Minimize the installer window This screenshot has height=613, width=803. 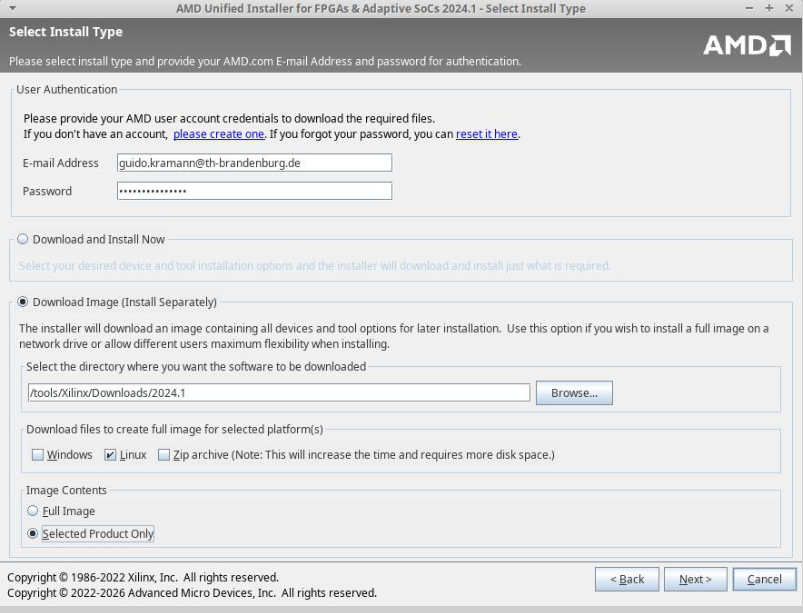tap(752, 9)
